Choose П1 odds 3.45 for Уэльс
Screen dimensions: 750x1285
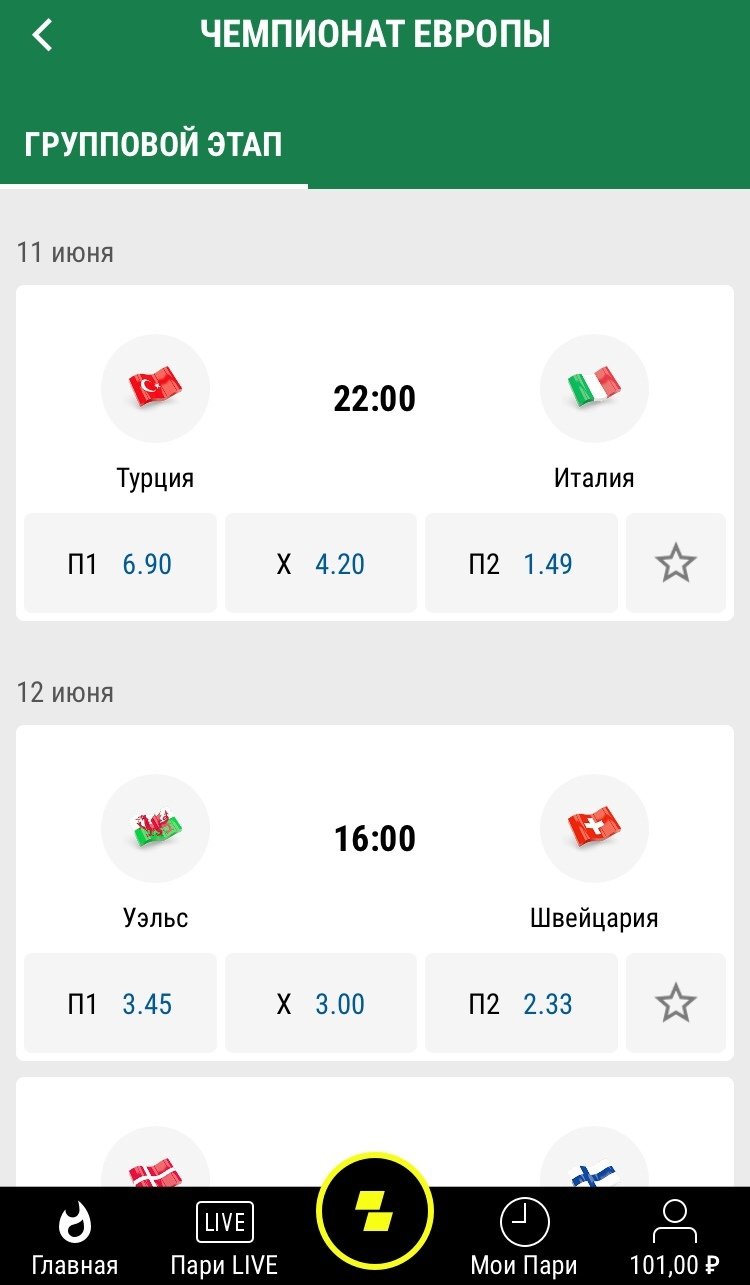[120, 1003]
